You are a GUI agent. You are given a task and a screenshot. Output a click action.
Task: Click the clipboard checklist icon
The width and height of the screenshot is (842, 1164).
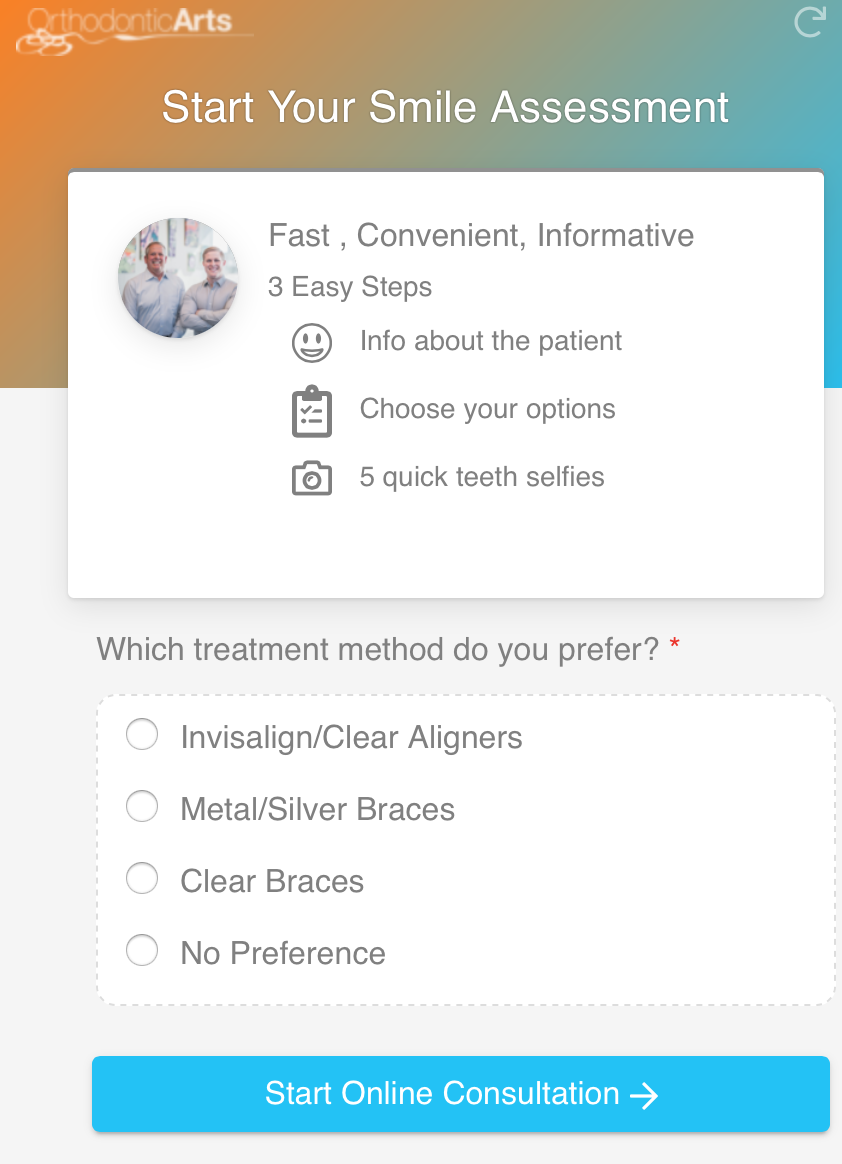(312, 411)
